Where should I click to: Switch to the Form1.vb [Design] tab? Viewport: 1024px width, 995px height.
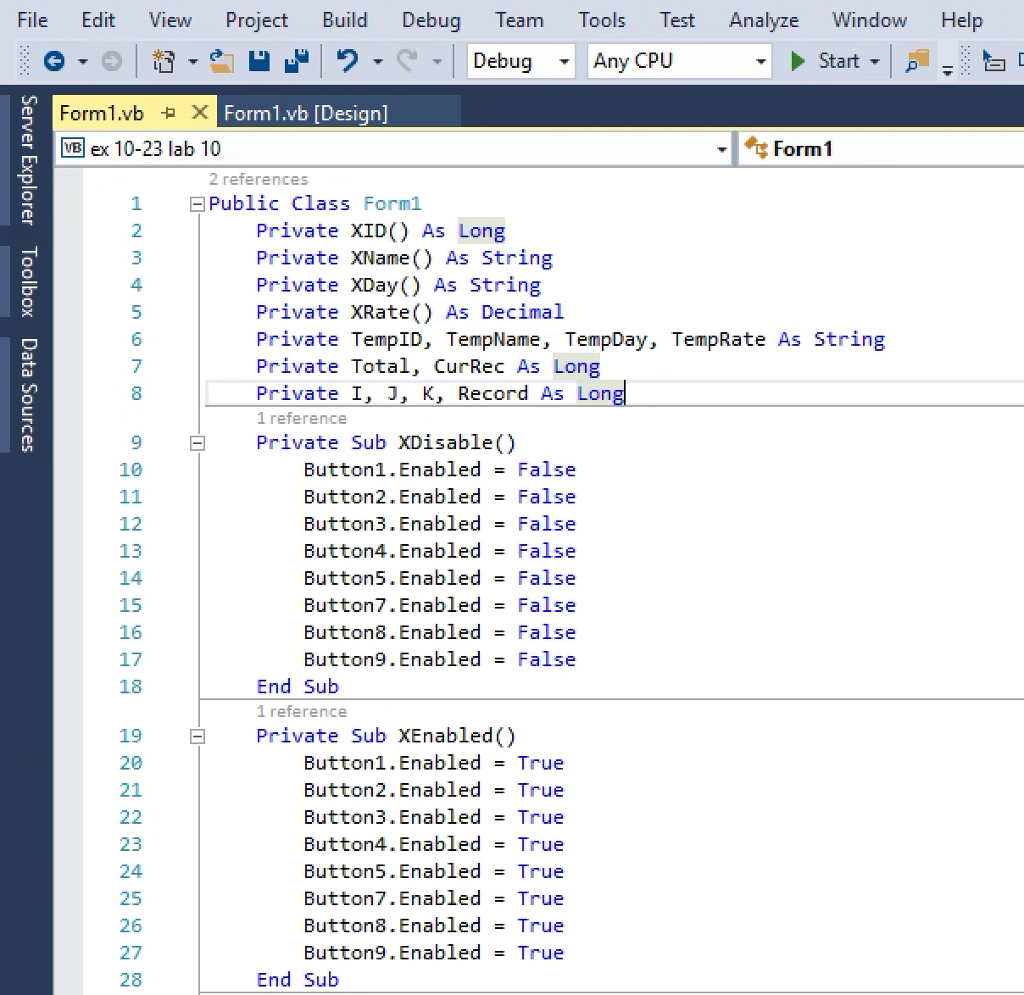tap(305, 112)
